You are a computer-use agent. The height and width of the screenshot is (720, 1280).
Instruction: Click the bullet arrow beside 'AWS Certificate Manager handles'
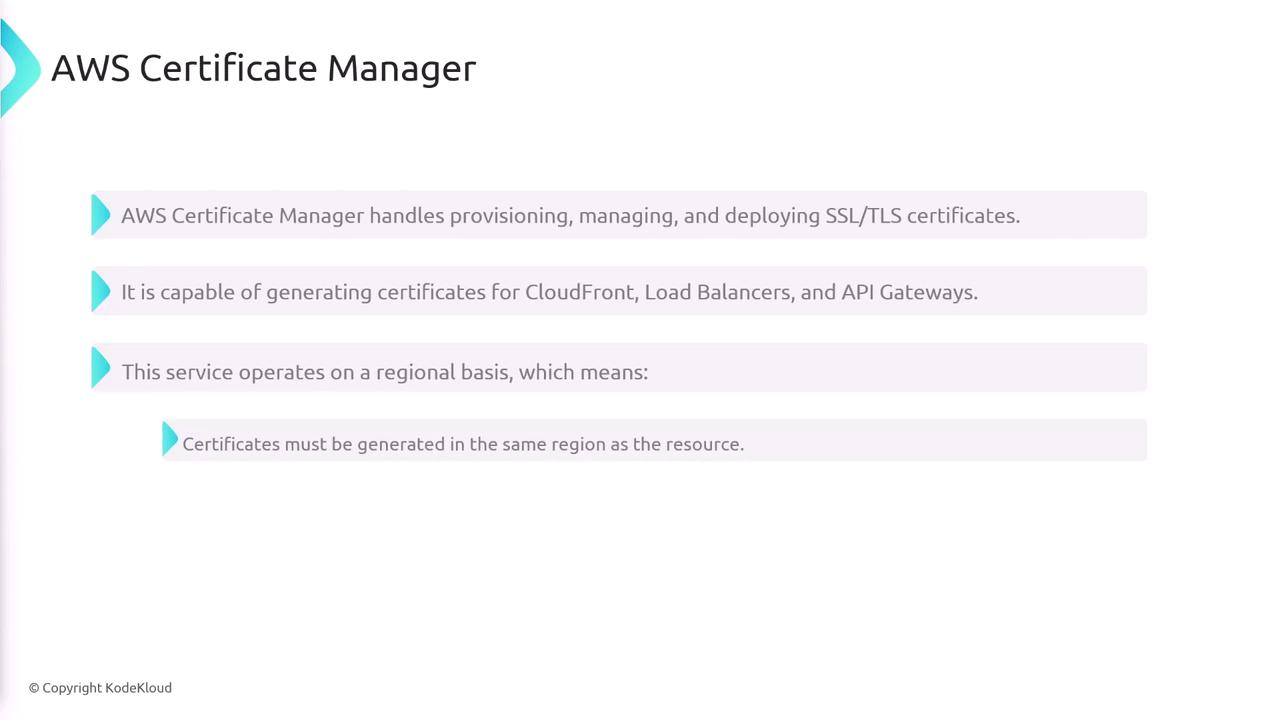(x=100, y=215)
